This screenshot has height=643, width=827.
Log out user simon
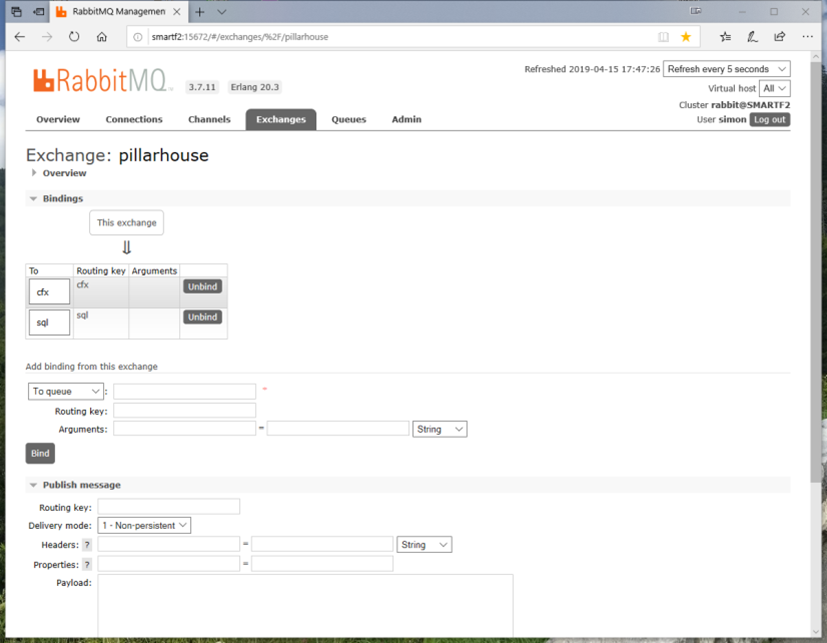click(x=770, y=120)
